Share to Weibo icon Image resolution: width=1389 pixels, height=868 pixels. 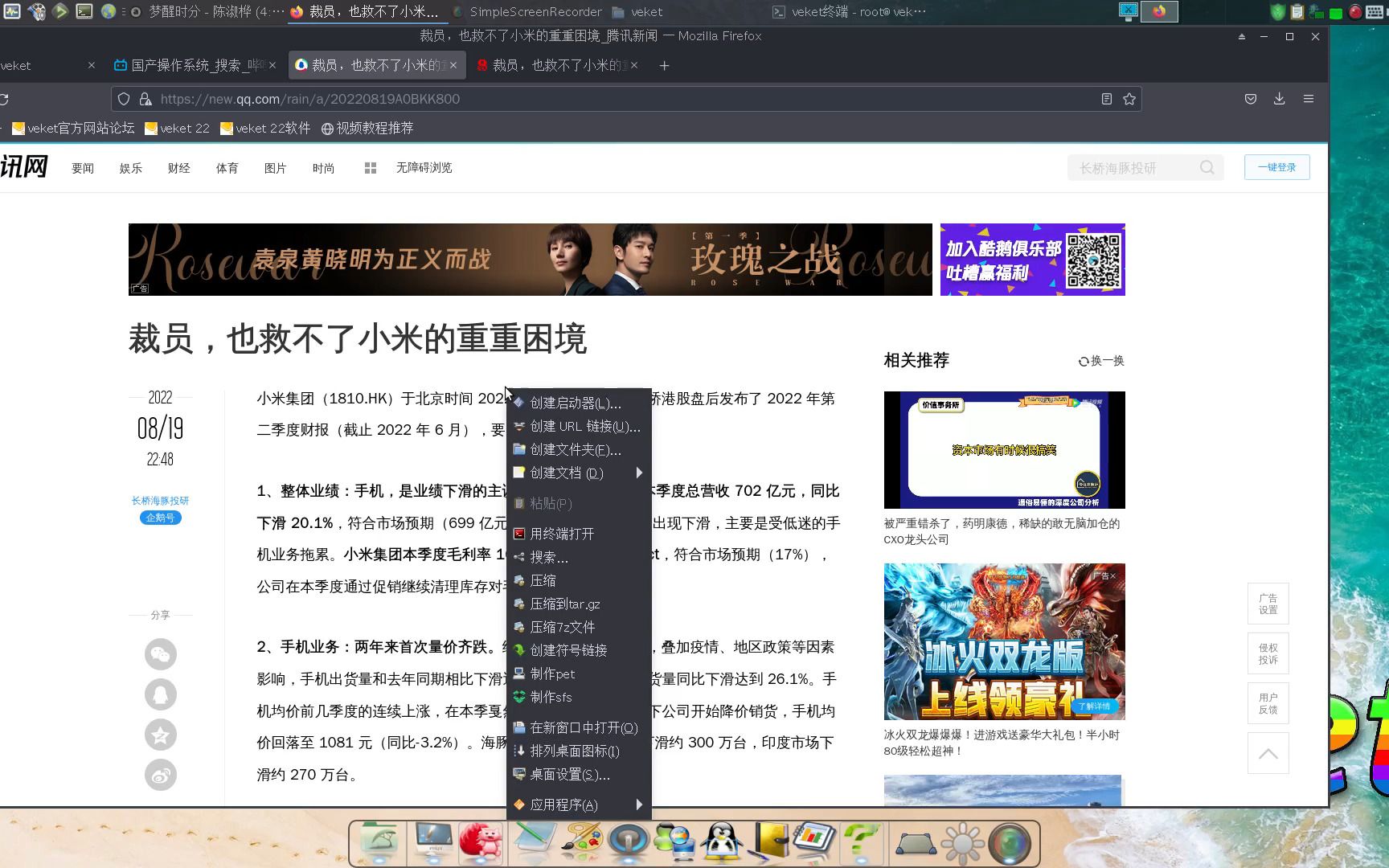click(x=161, y=775)
